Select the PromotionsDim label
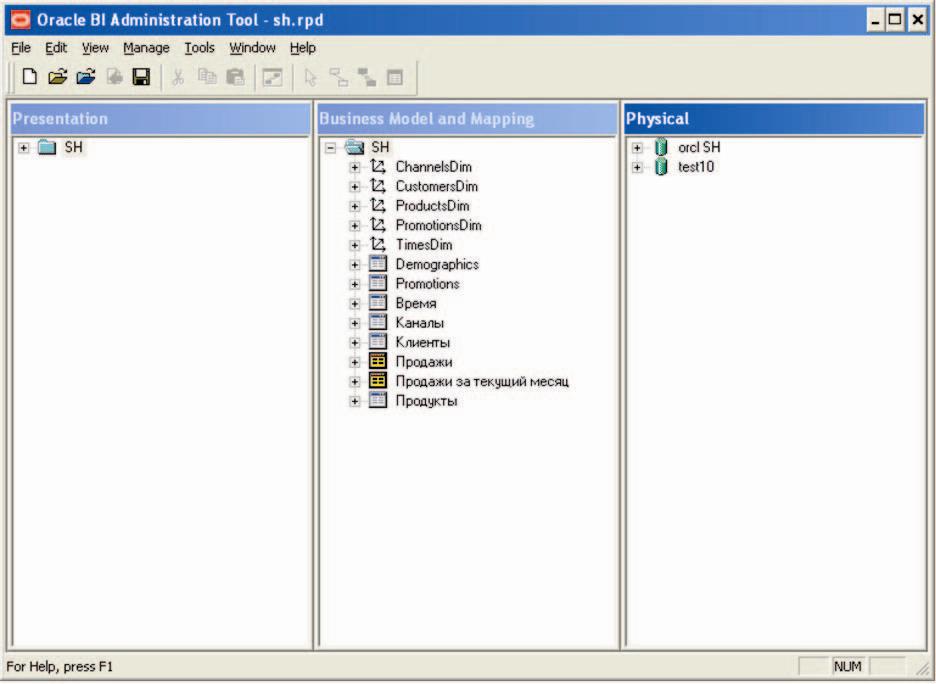Viewport: 936px width, 684px height. [x=438, y=226]
